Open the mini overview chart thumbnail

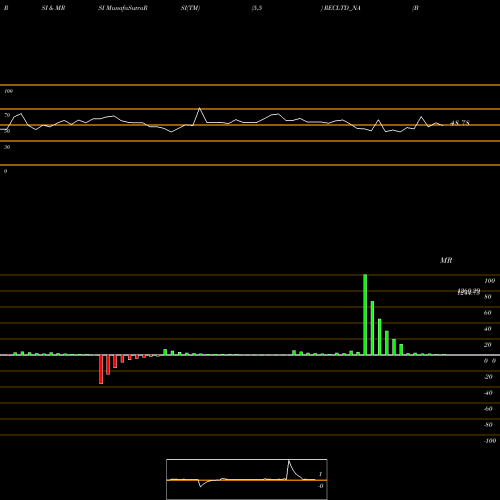click(247, 479)
